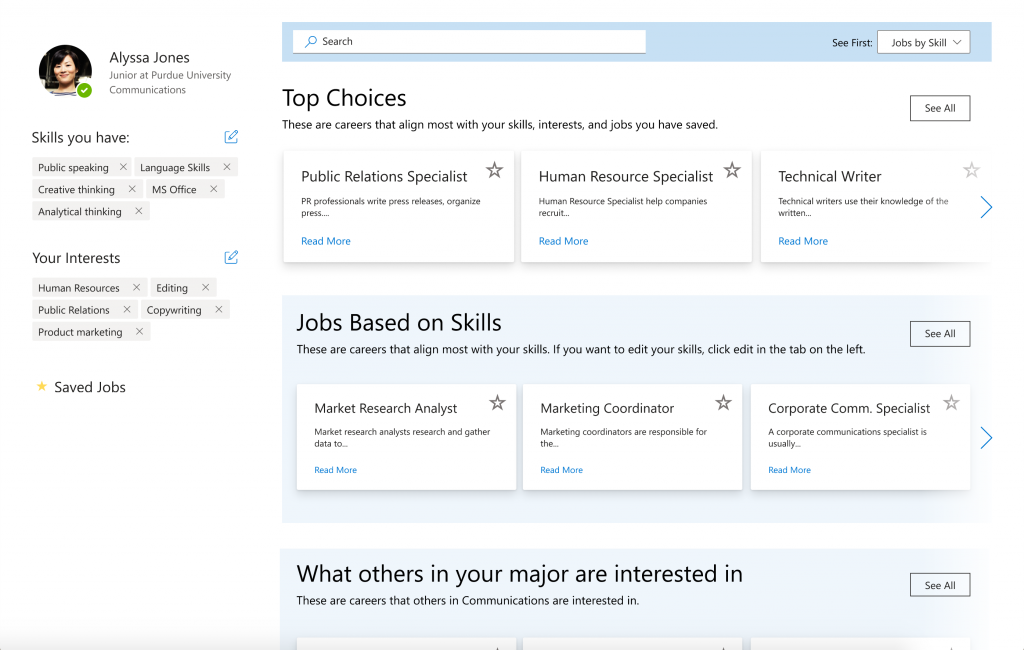Star the Marketing Coordinator card
This screenshot has height=650, width=1024.
[x=723, y=403]
